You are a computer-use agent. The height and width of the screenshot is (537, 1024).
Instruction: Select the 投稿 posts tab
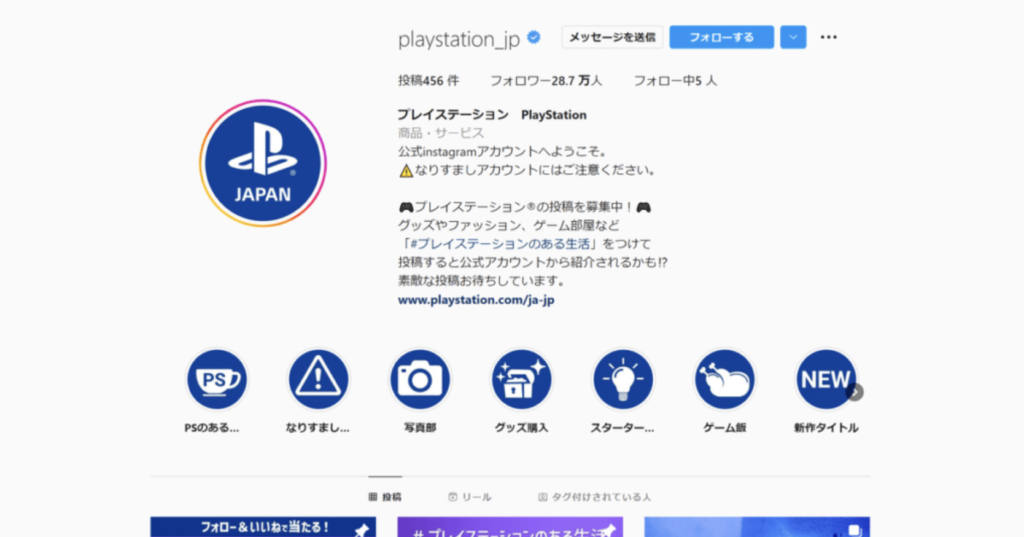click(x=385, y=496)
